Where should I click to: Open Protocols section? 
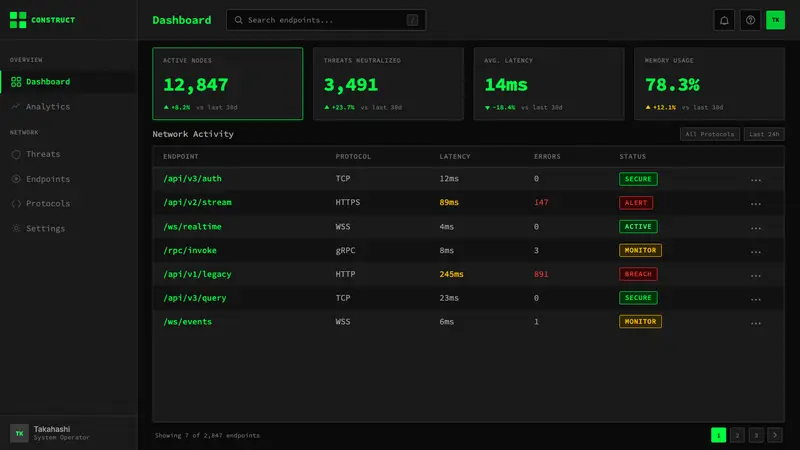click(x=69, y=204)
